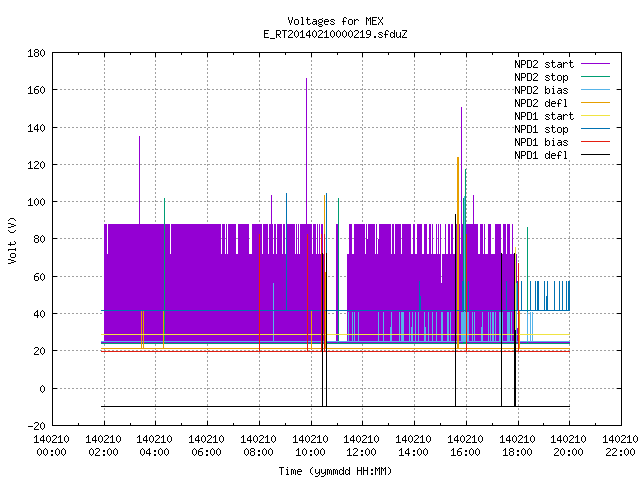640x480 pixels.
Task: Click the light blue line sample for NPD2 bias
Action: (595, 90)
